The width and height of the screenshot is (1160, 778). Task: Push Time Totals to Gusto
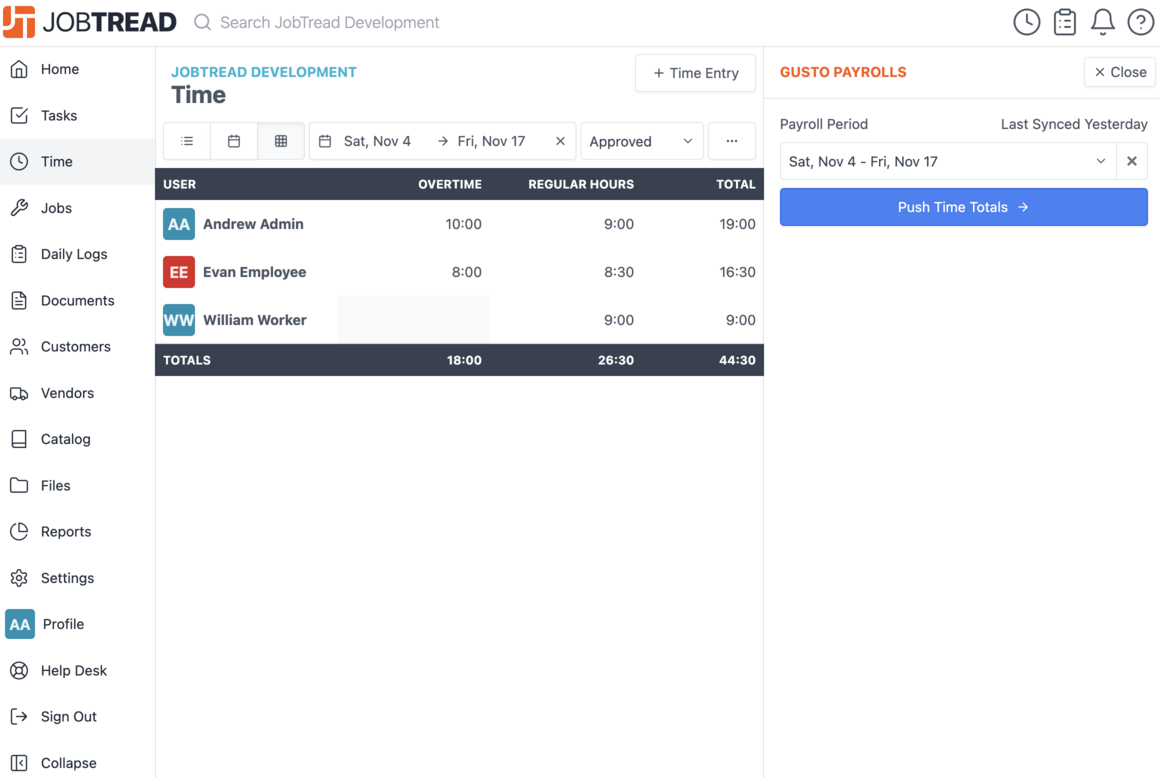click(963, 207)
